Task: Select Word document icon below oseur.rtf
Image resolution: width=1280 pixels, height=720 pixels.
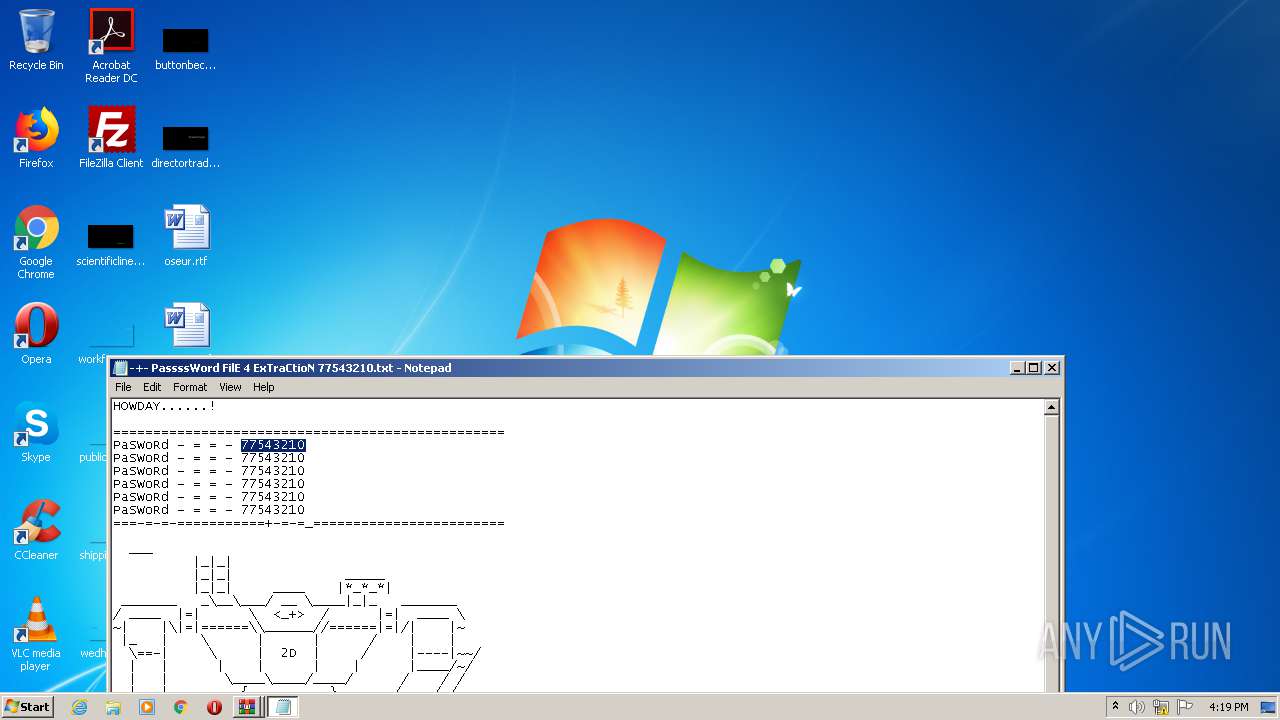Action: point(187,326)
